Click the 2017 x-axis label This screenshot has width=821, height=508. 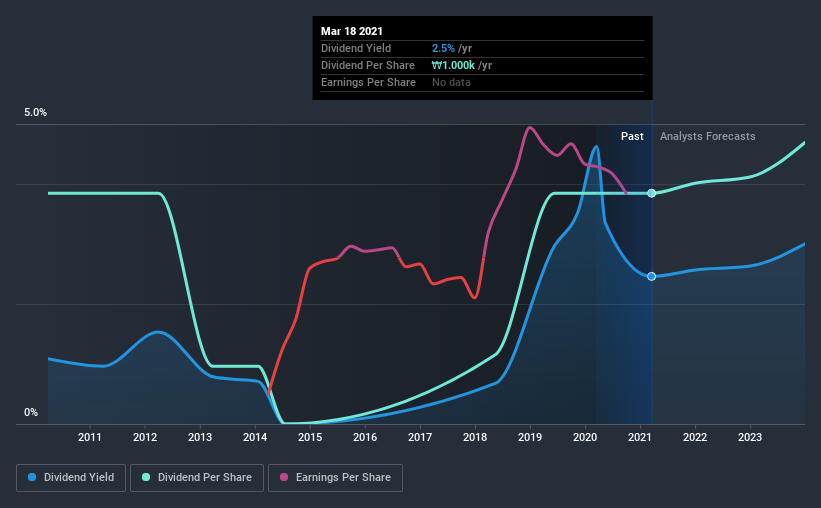click(x=420, y=437)
